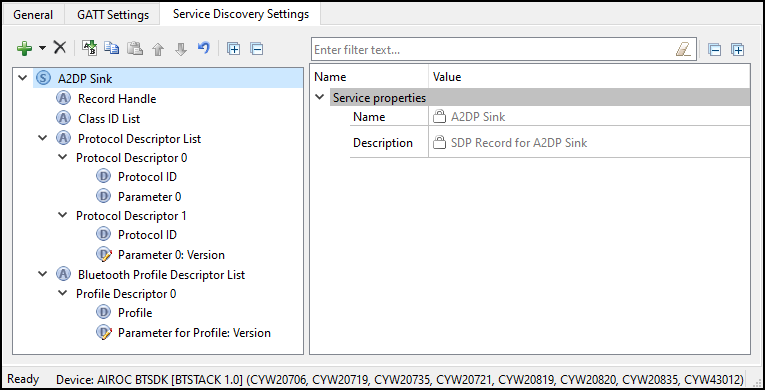Select the Protocol Descriptor List item

pyautogui.click(x=140, y=139)
